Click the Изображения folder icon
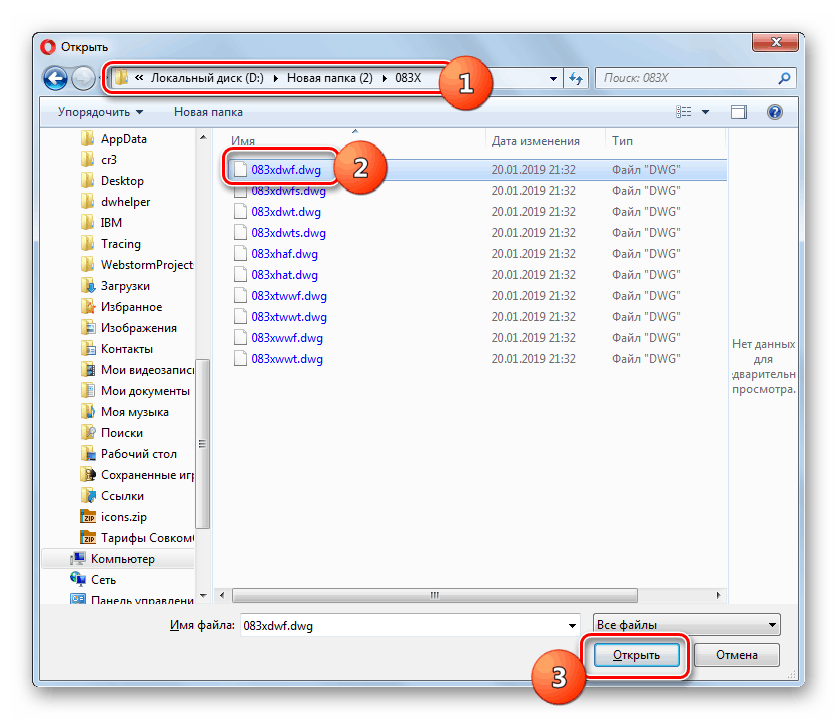The image size is (838, 720). coord(87,328)
